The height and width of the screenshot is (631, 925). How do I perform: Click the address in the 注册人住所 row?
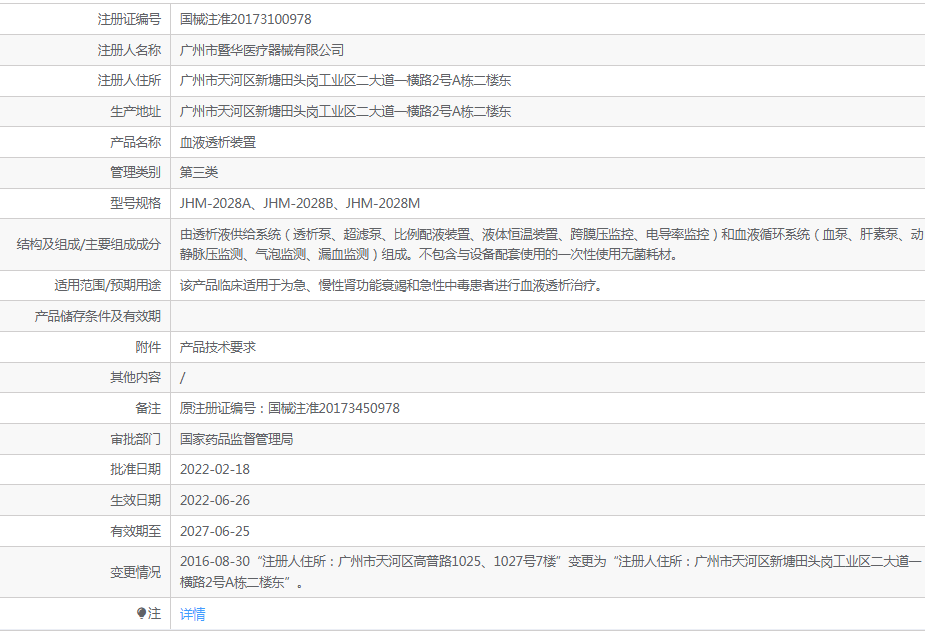(x=345, y=80)
